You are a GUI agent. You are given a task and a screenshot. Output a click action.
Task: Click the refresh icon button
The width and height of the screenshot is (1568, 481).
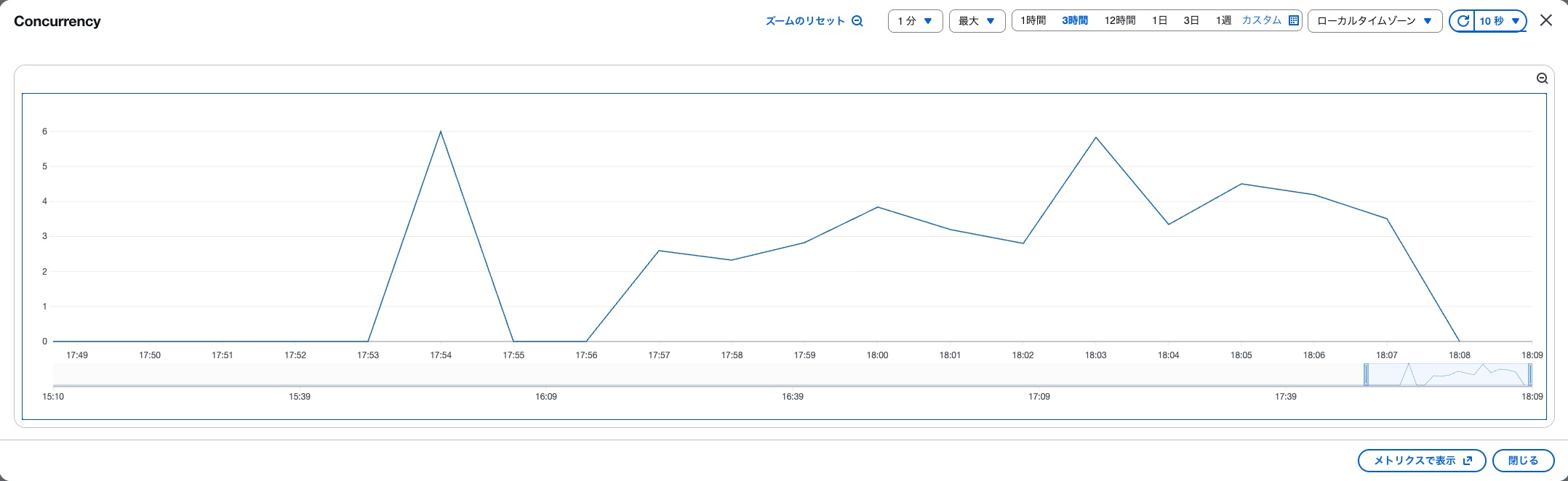tap(1463, 21)
